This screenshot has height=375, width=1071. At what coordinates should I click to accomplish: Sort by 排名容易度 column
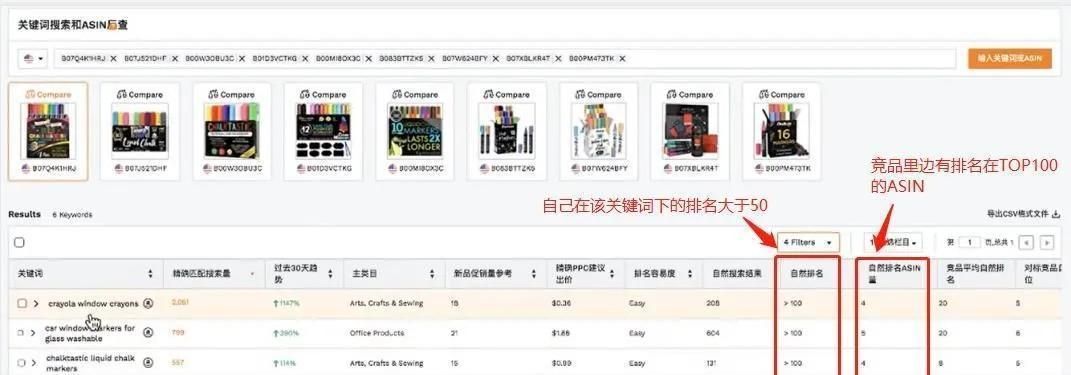(690, 274)
